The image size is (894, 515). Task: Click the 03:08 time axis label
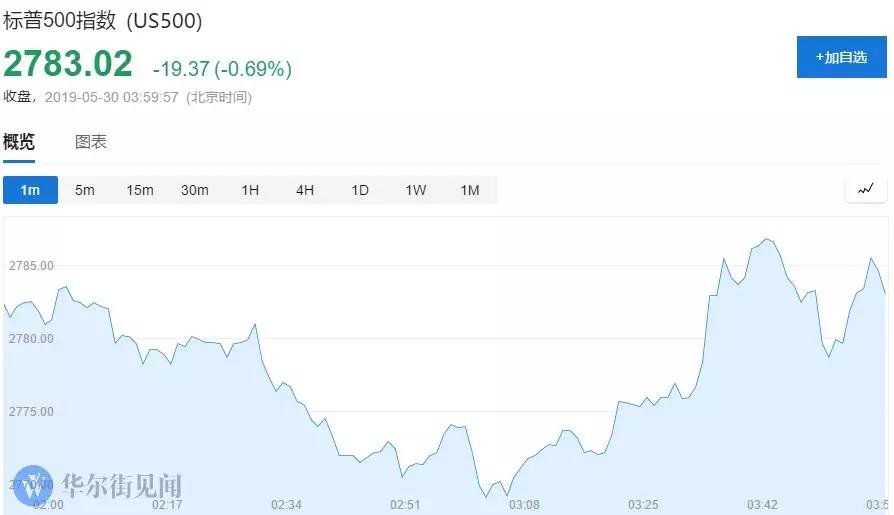524,505
